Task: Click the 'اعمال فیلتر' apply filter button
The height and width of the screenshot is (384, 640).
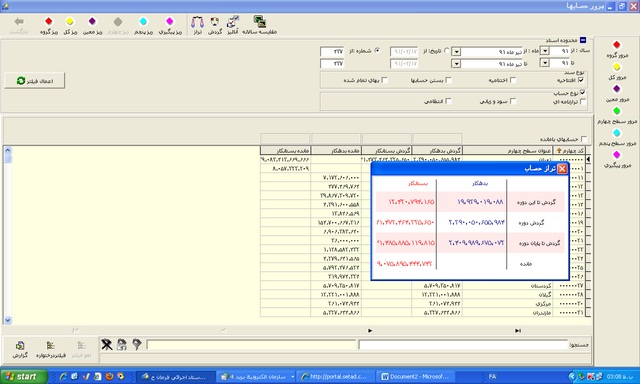Action: [35, 81]
